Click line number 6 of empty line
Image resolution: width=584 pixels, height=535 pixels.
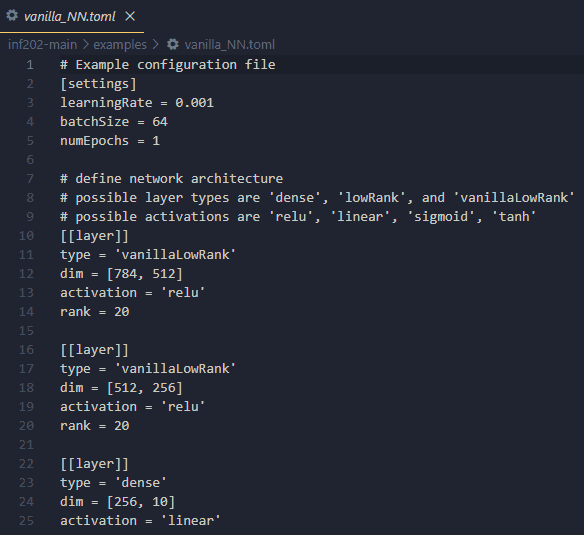coord(30,160)
